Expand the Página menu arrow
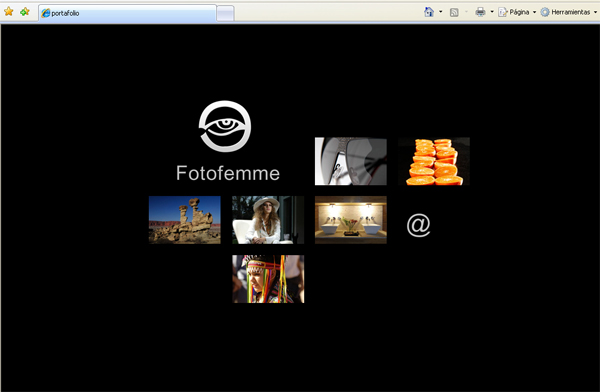This screenshot has width=600, height=392. click(534, 12)
